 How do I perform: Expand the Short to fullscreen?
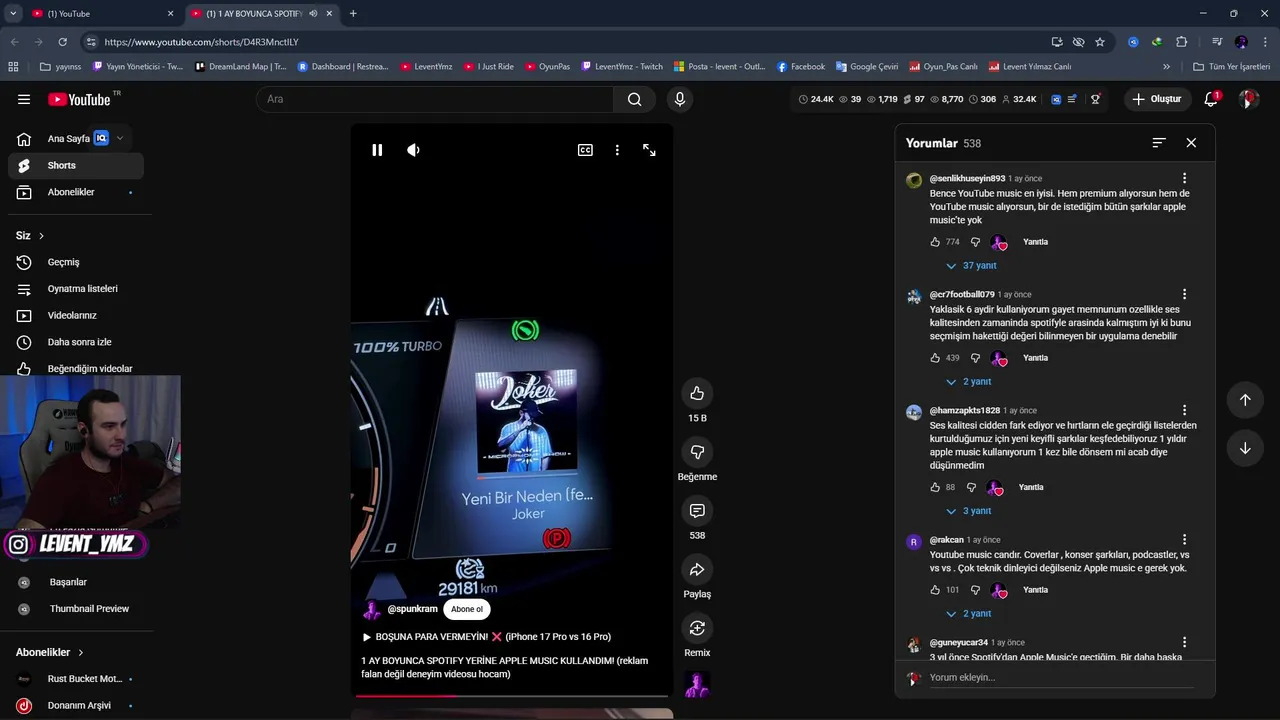point(649,150)
